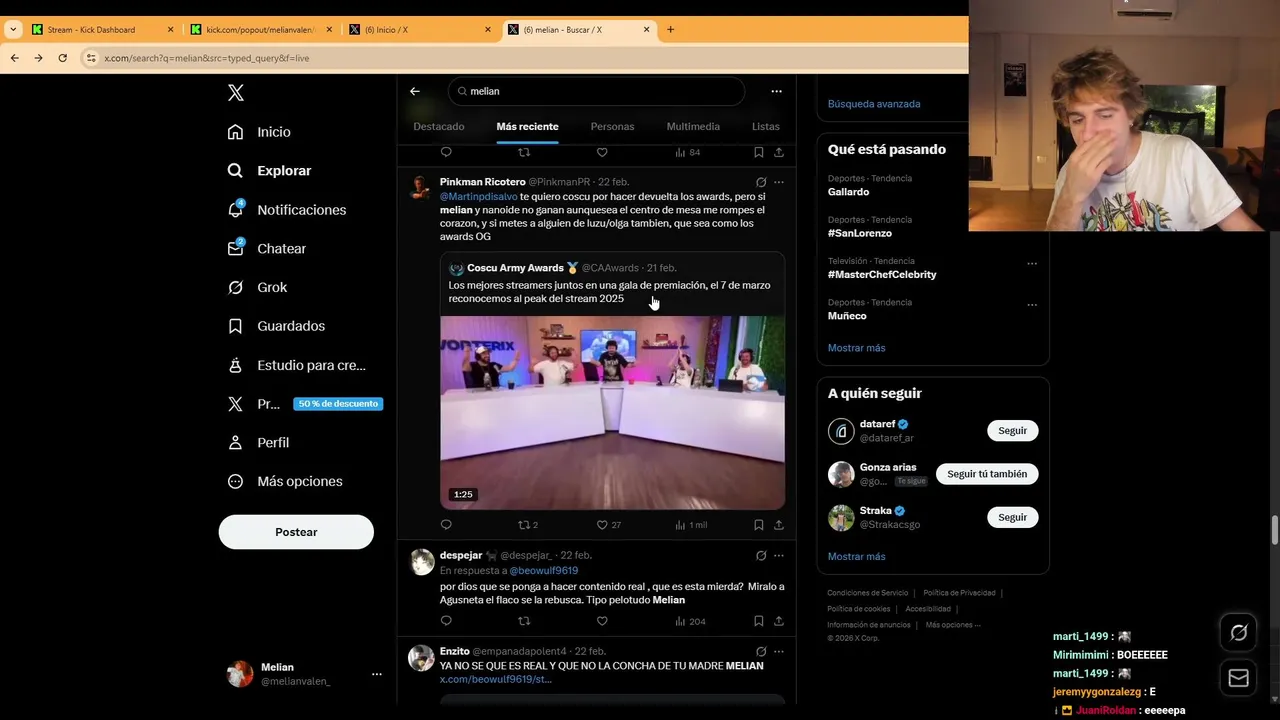Viewport: 1280px width, 720px height.
Task: Click the browser address bar
Action: coord(520,58)
